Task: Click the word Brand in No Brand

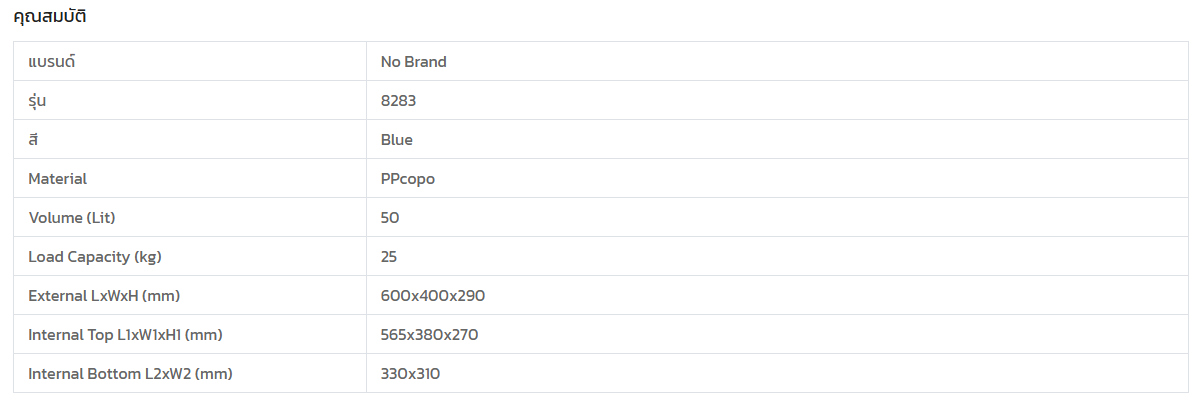Action: tap(425, 62)
